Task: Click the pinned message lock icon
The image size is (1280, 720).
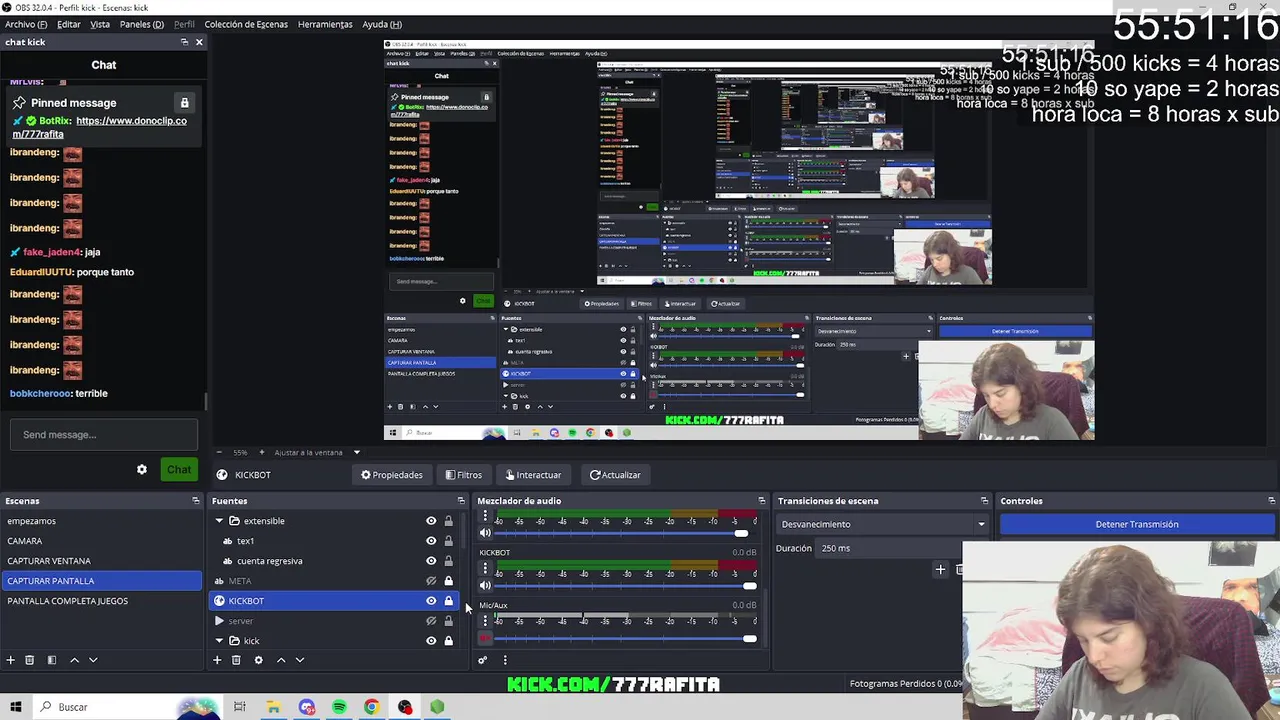Action: (x=184, y=103)
